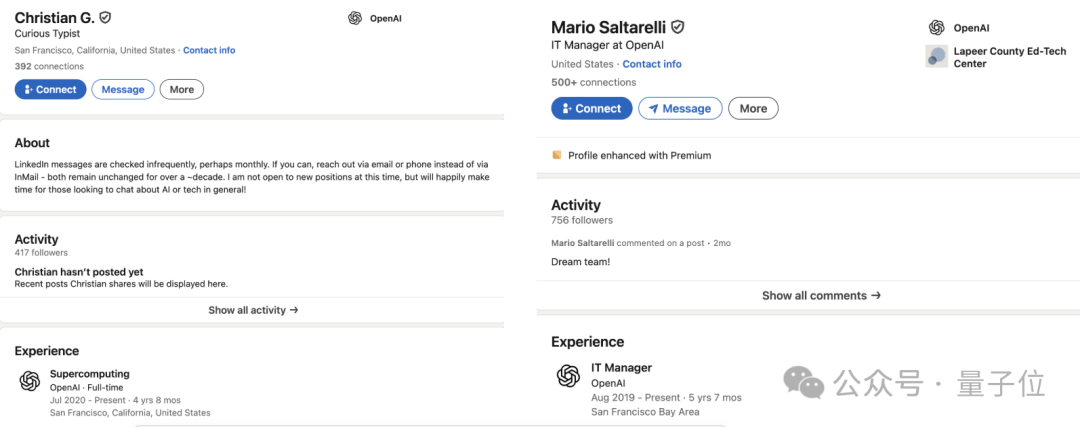Click OpenAI logo beside Supercomputing experience
This screenshot has width=1080, height=427.
click(30, 380)
